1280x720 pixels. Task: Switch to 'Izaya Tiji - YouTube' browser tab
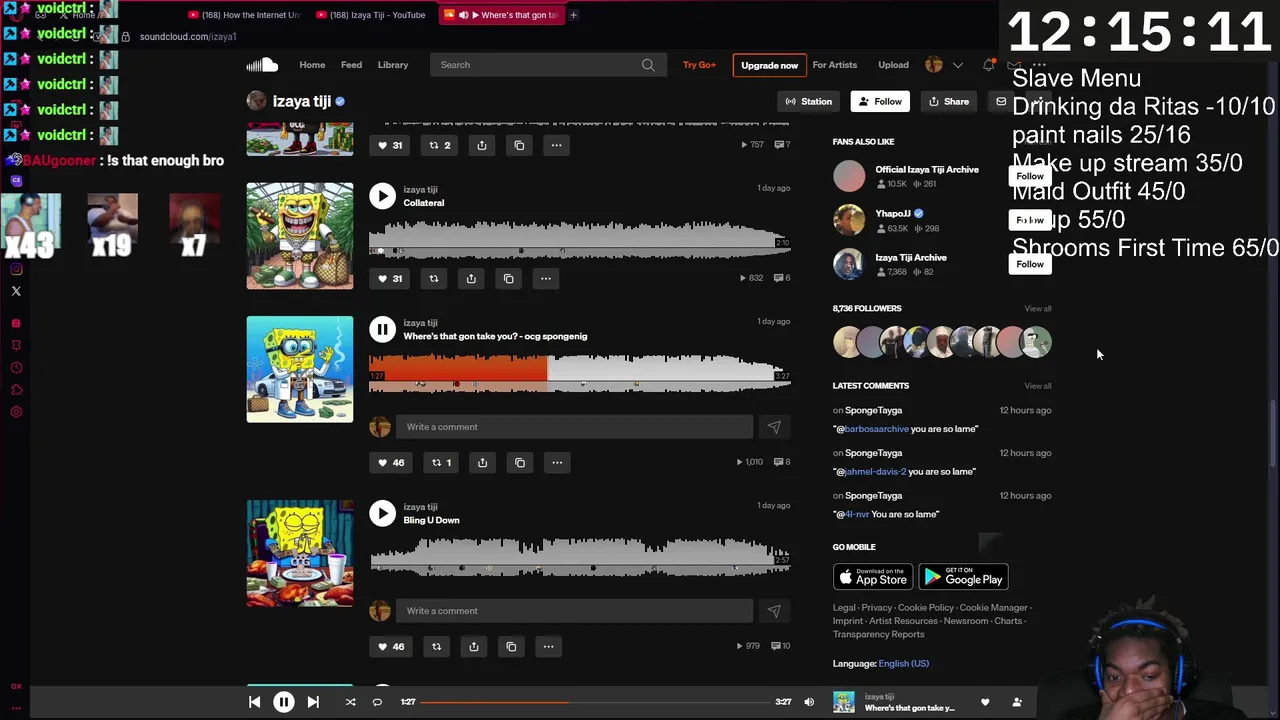(371, 15)
